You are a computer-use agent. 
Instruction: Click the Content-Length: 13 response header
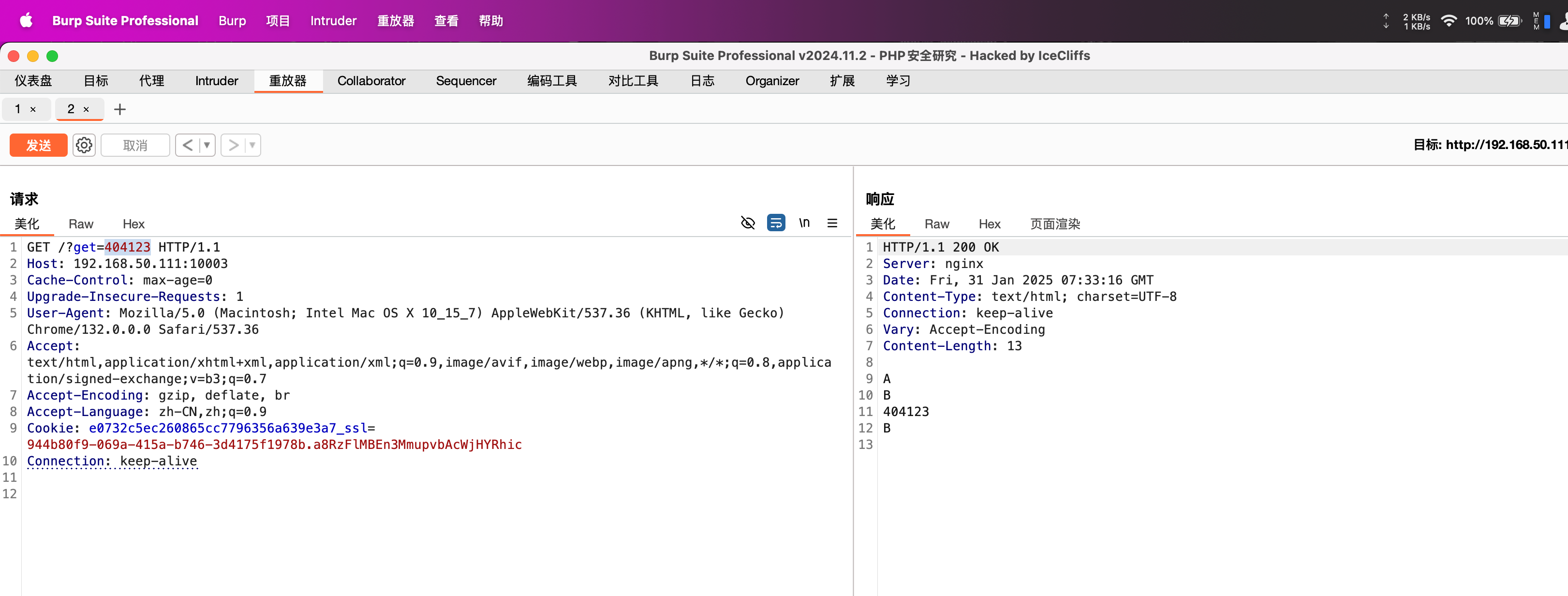pyautogui.click(x=952, y=346)
